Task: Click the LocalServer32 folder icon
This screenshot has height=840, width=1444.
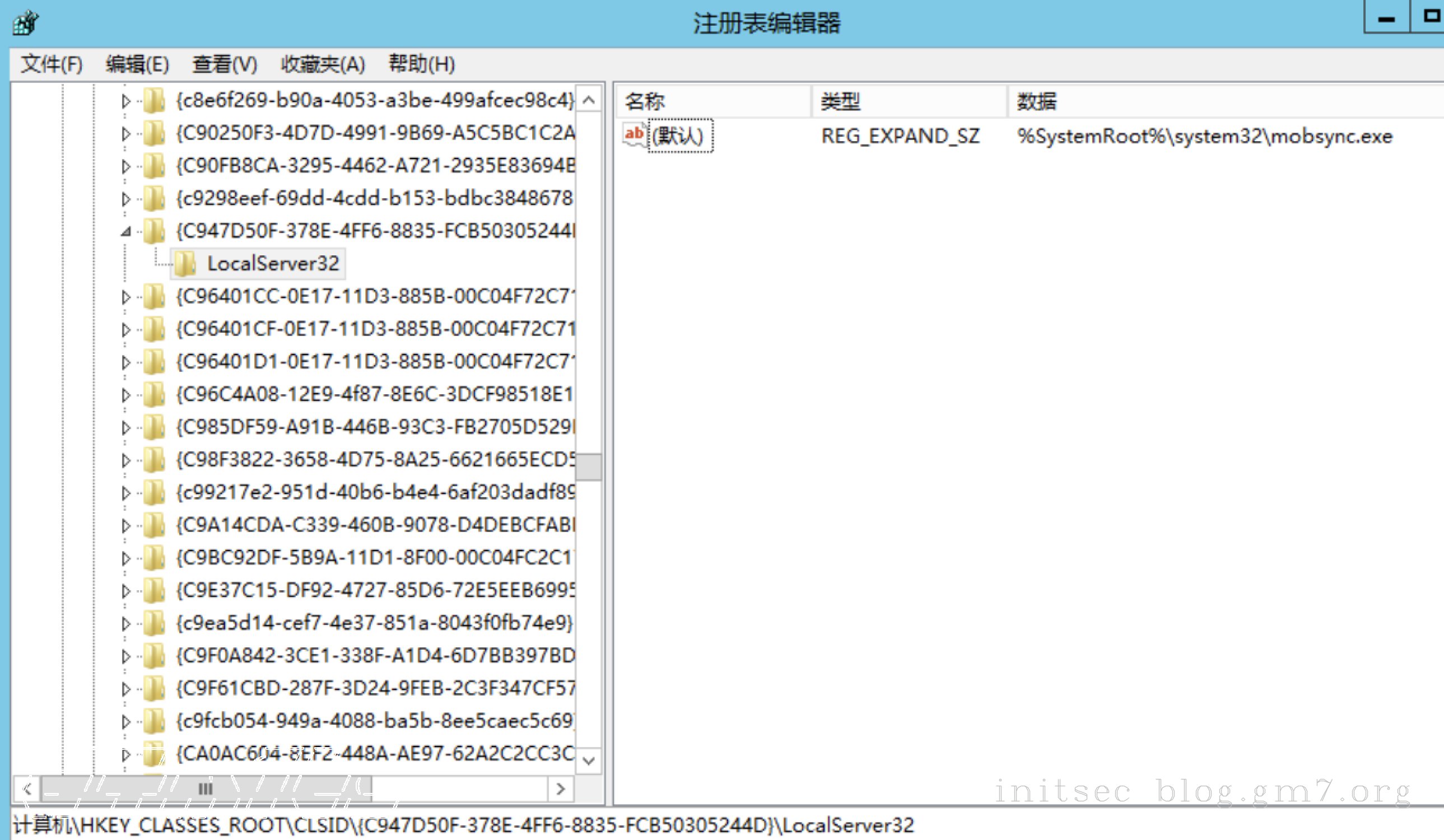Action: [x=184, y=264]
